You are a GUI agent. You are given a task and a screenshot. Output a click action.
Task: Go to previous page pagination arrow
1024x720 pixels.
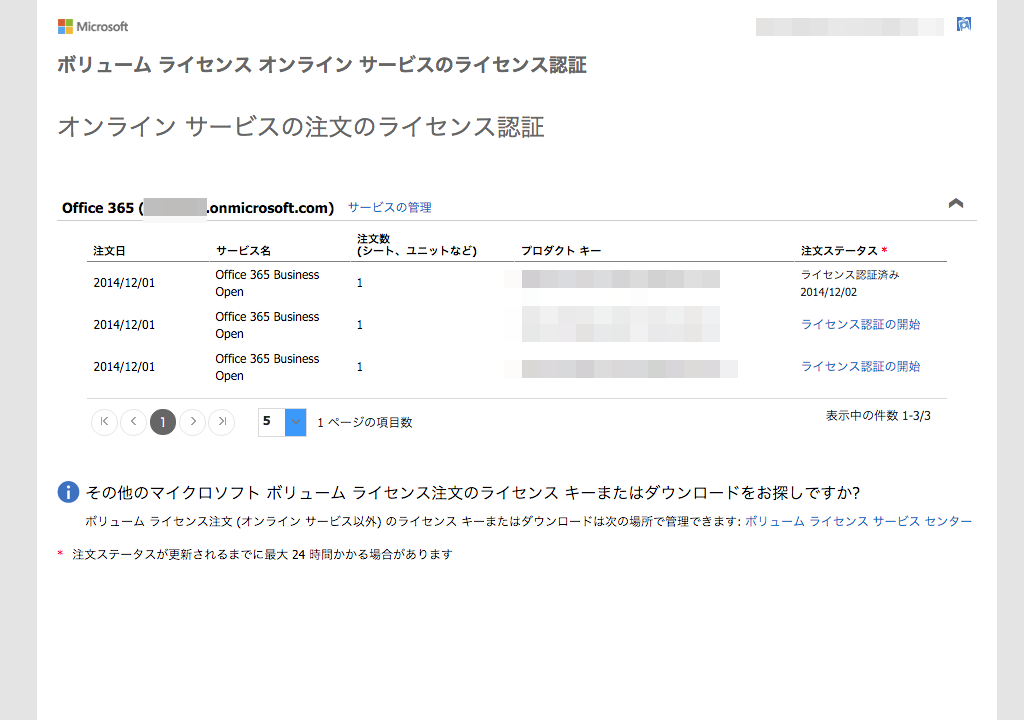134,421
